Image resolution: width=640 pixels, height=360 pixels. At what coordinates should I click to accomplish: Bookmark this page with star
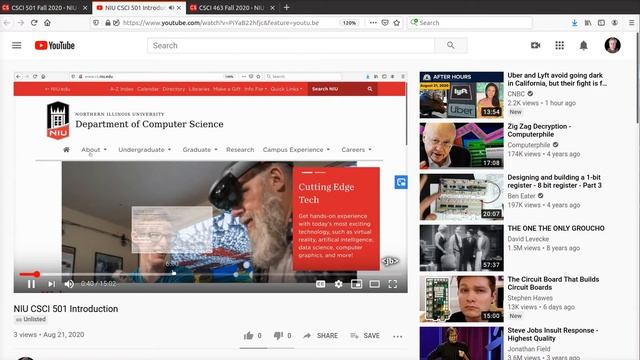pos(396,23)
